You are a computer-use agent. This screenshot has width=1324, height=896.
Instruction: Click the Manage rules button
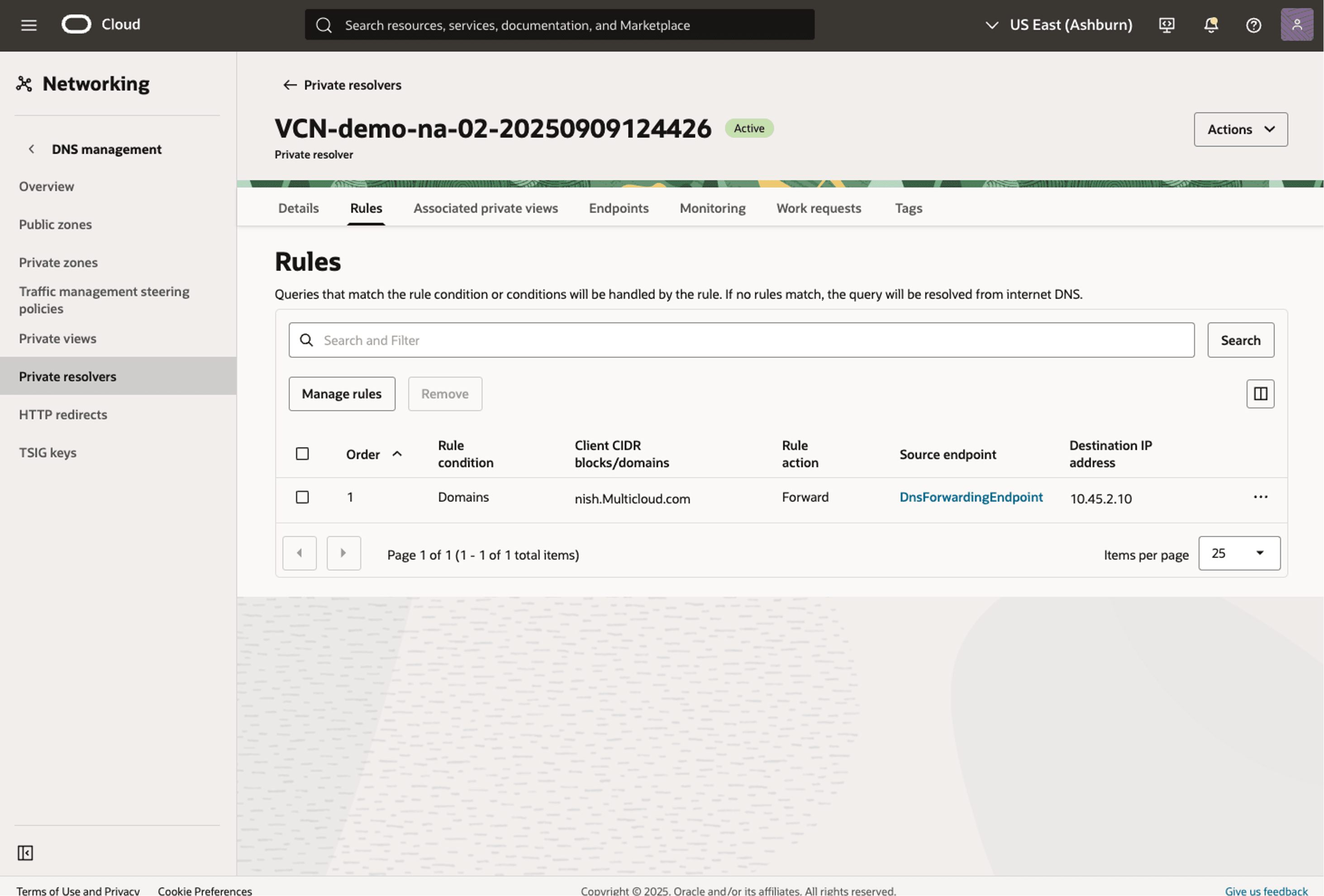coord(341,394)
